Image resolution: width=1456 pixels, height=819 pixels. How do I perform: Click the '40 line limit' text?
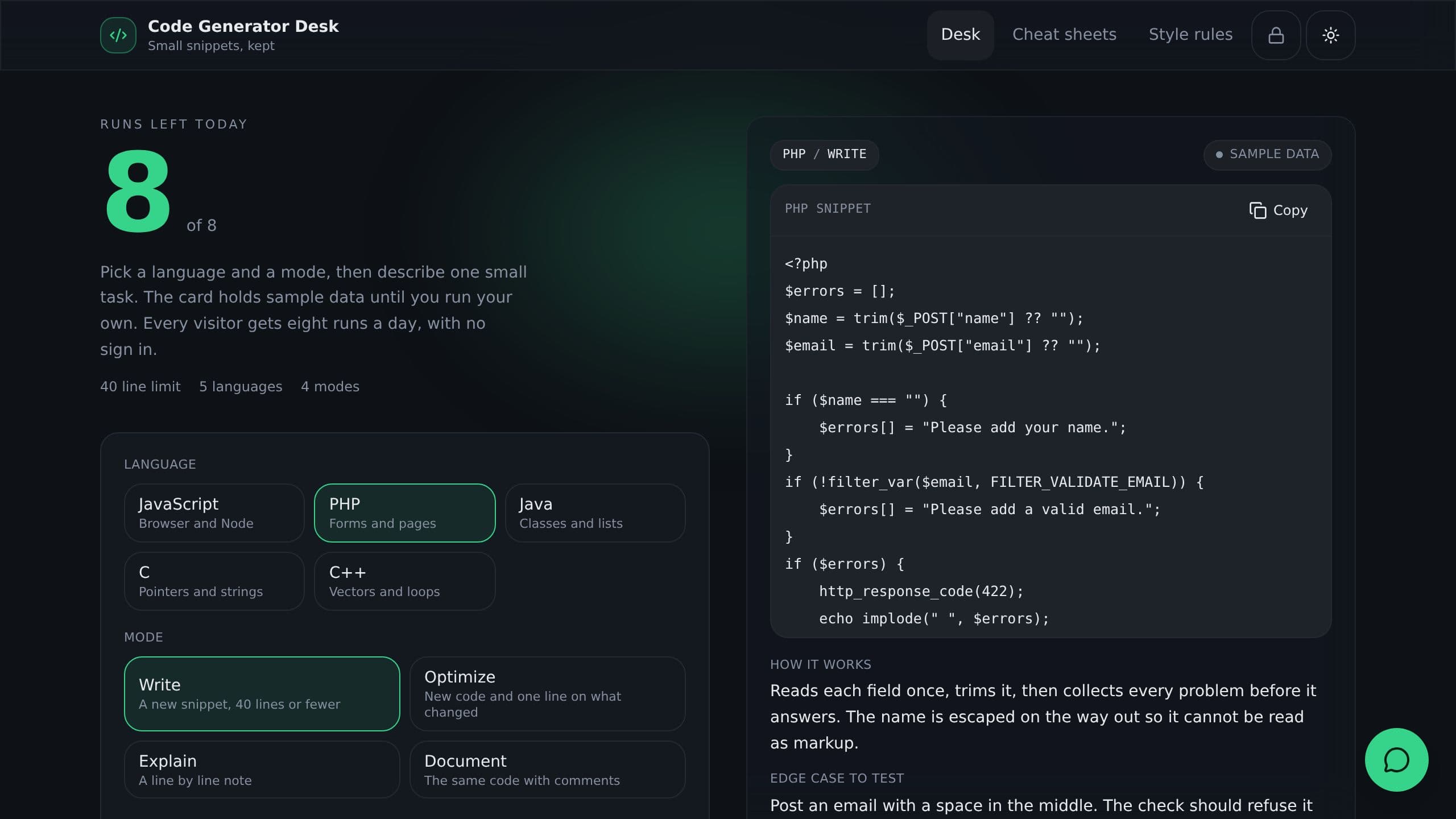(140, 387)
